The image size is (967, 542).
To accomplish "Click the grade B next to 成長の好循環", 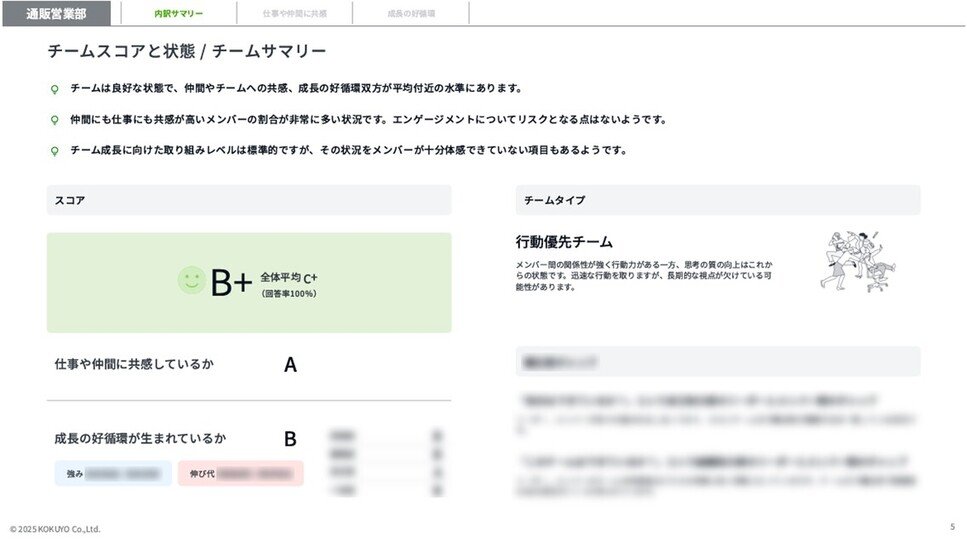I will click(x=290, y=439).
